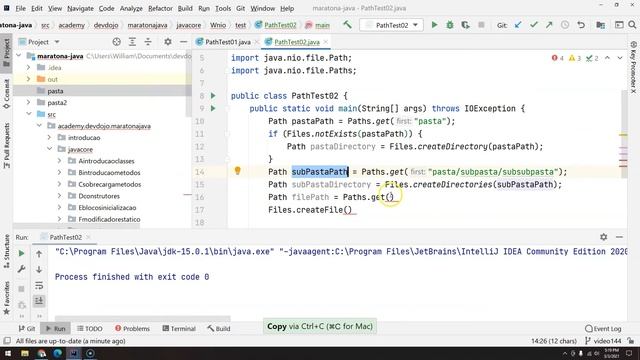Screen dimensions: 640x360
Task: Select the PathTest02.java editor tab
Action: click(x=296, y=42)
